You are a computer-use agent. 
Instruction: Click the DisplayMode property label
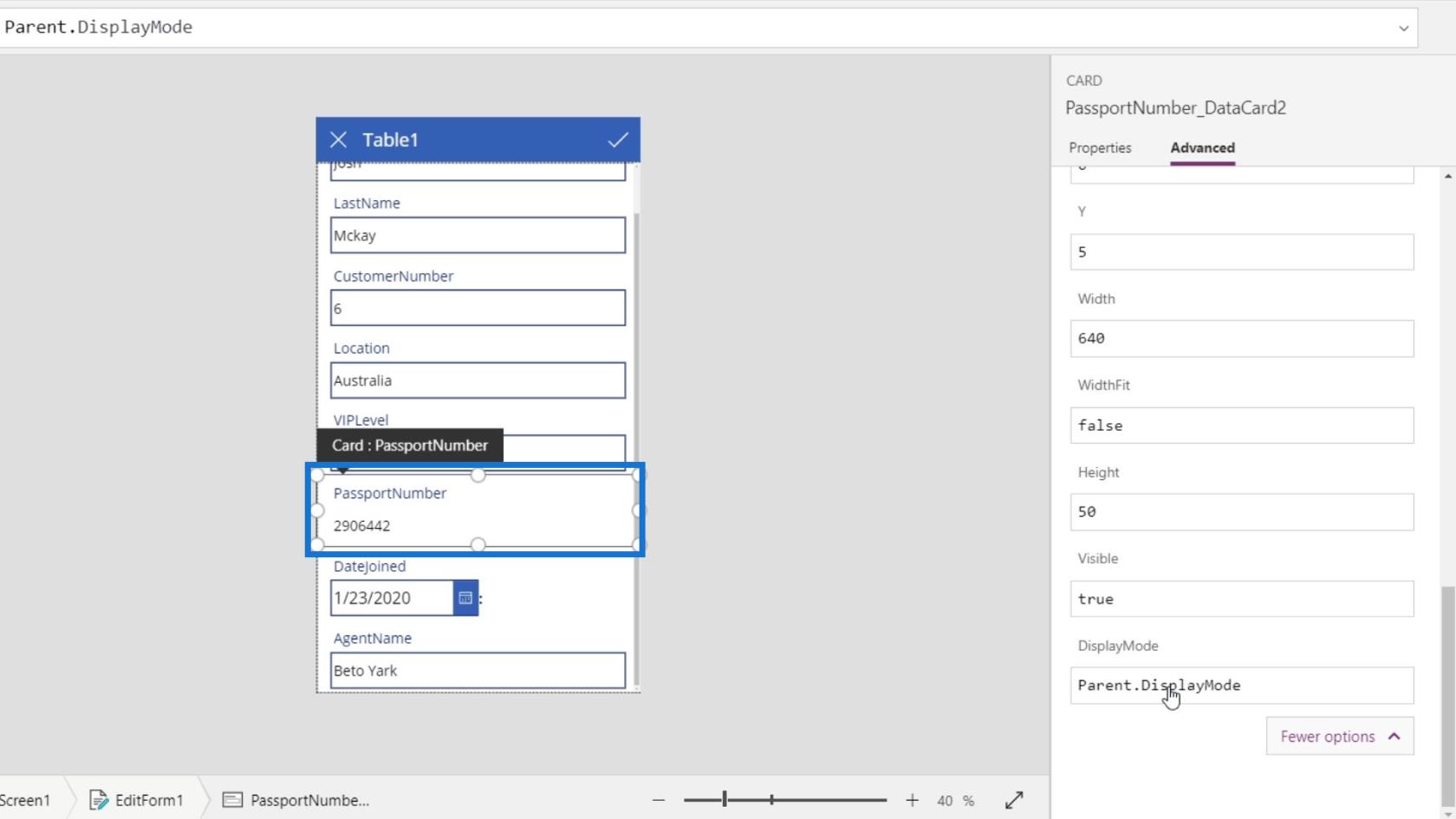click(1117, 646)
